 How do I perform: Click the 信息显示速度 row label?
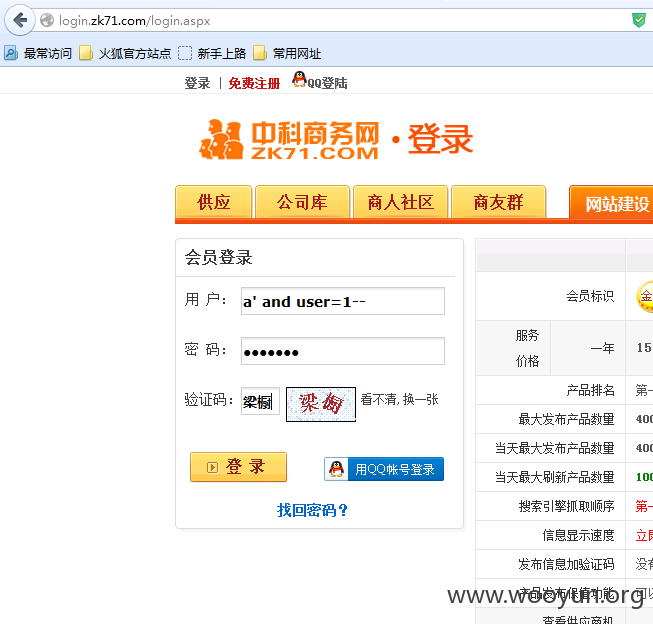point(578,535)
